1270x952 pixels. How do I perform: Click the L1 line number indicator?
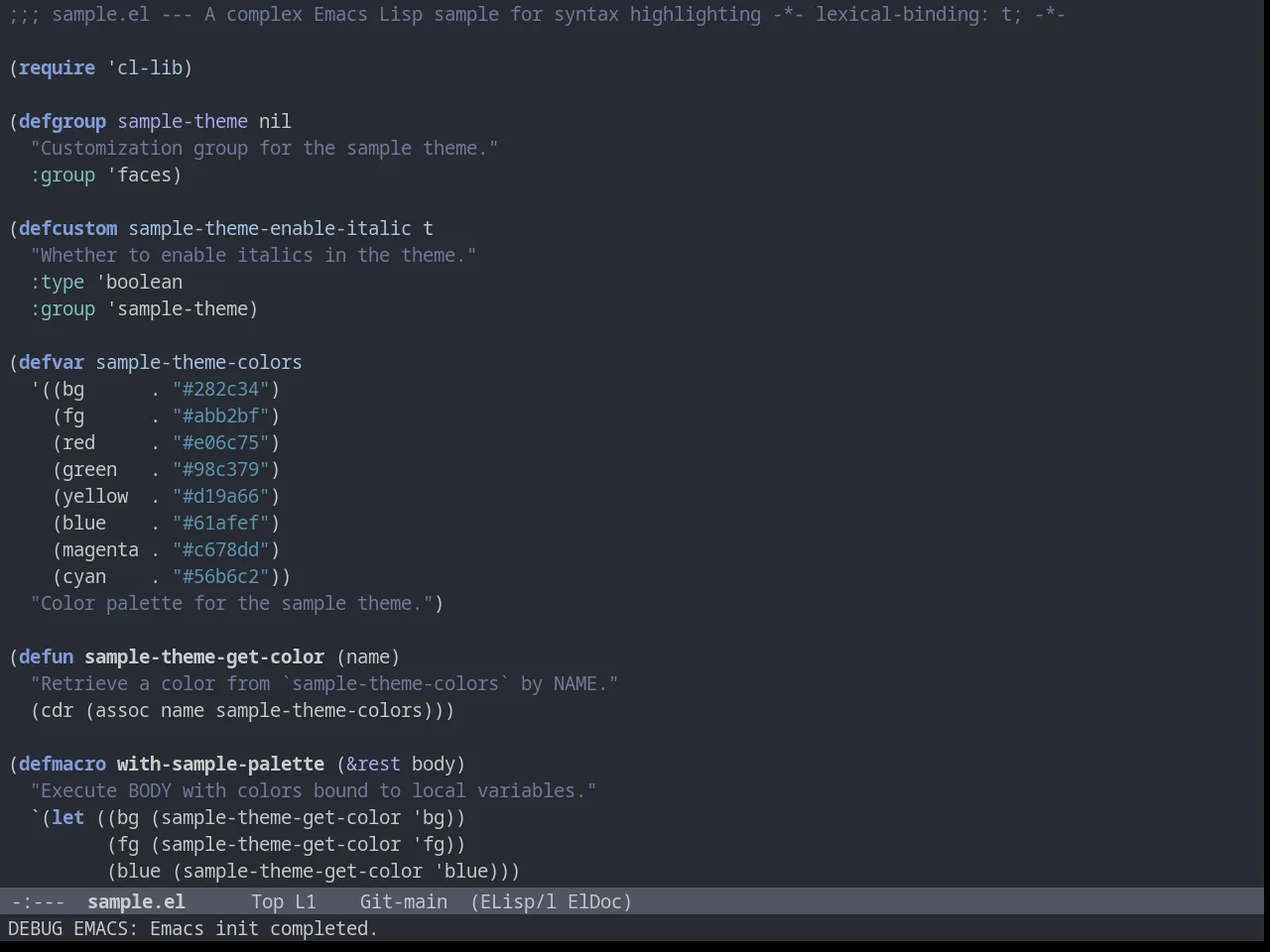[306, 901]
